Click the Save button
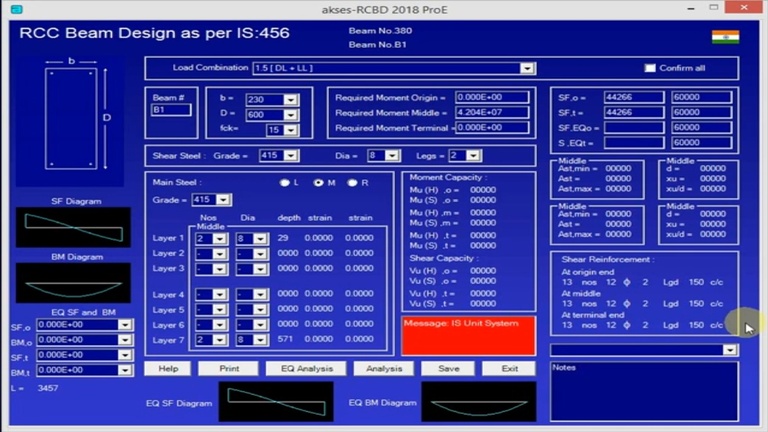Viewport: 768px width, 432px height. (448, 368)
